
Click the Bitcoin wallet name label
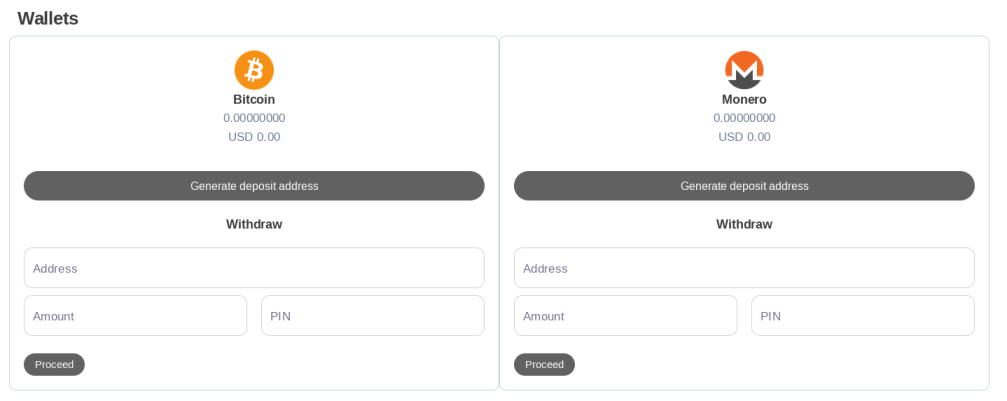pos(254,100)
